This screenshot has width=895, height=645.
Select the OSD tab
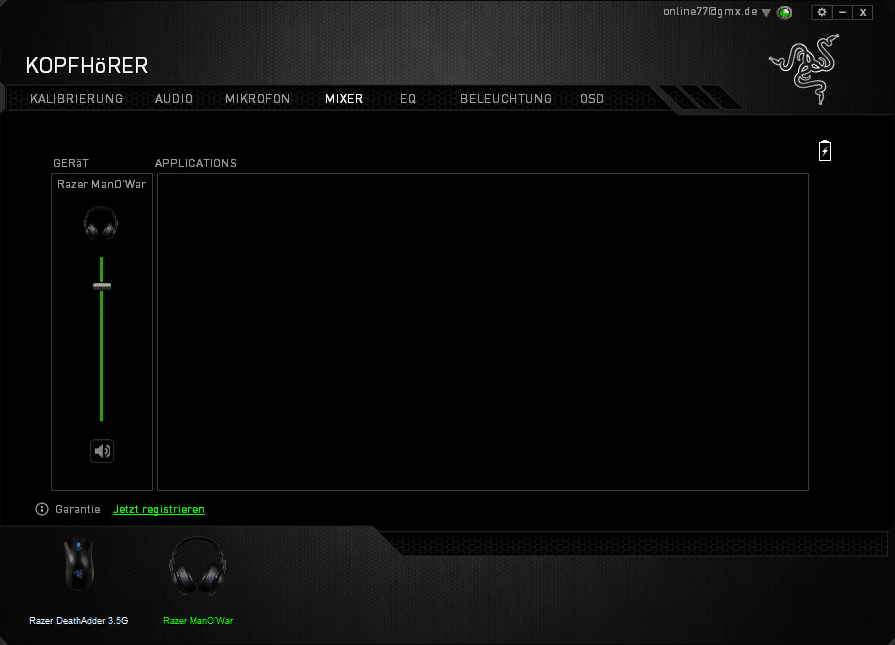[x=592, y=99]
